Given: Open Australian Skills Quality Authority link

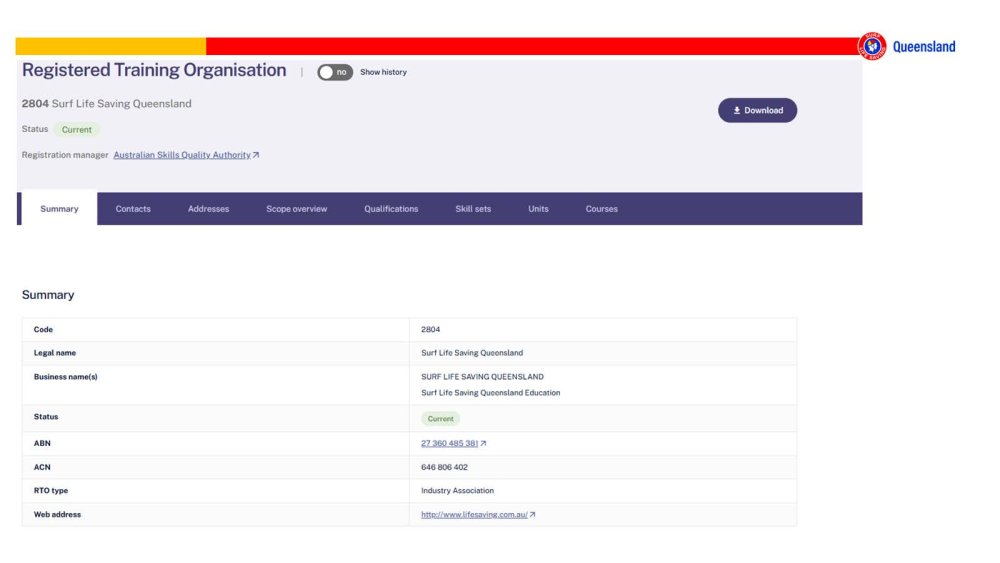Looking at the screenshot, I should [182, 155].
